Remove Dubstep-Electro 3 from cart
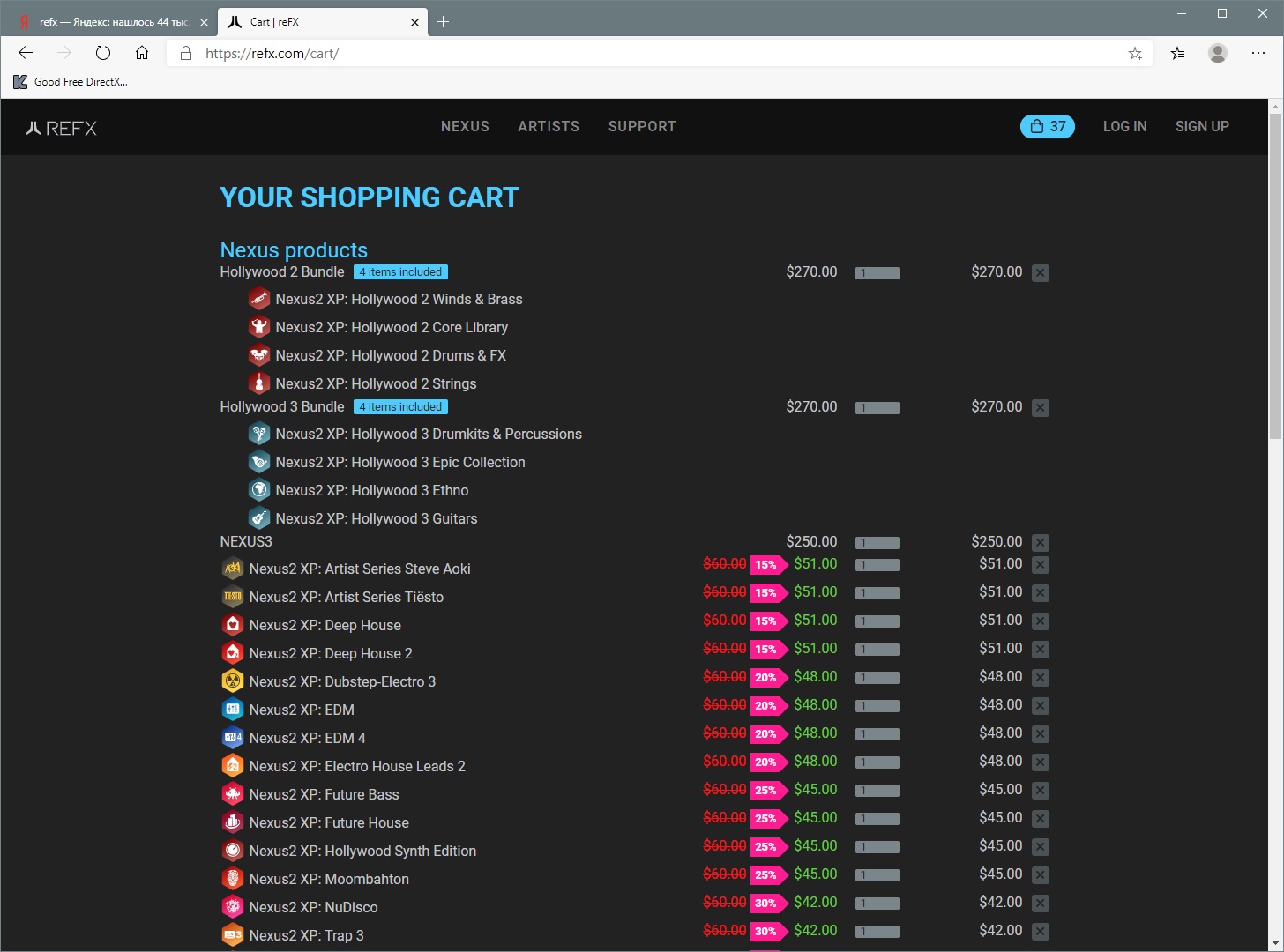This screenshot has height=952, width=1284. (x=1041, y=678)
